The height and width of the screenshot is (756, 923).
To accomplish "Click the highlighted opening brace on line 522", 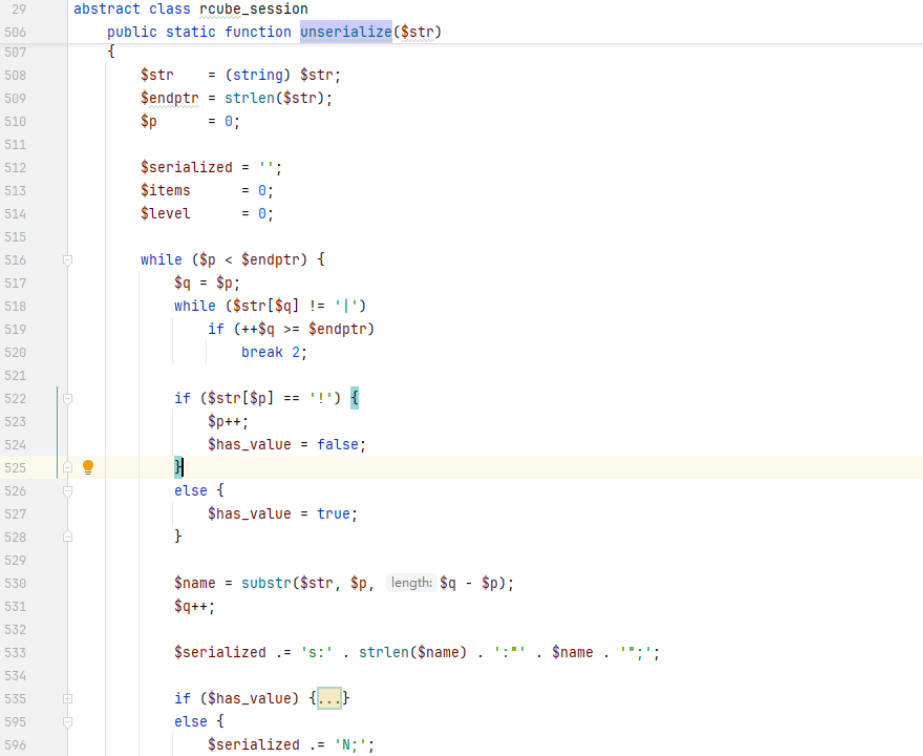I will [354, 399].
